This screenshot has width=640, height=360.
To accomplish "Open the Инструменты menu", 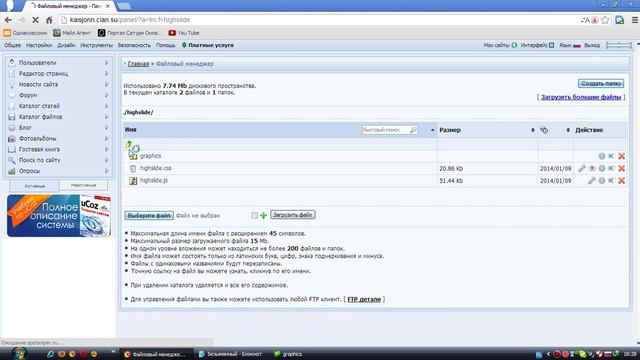I will [96, 45].
